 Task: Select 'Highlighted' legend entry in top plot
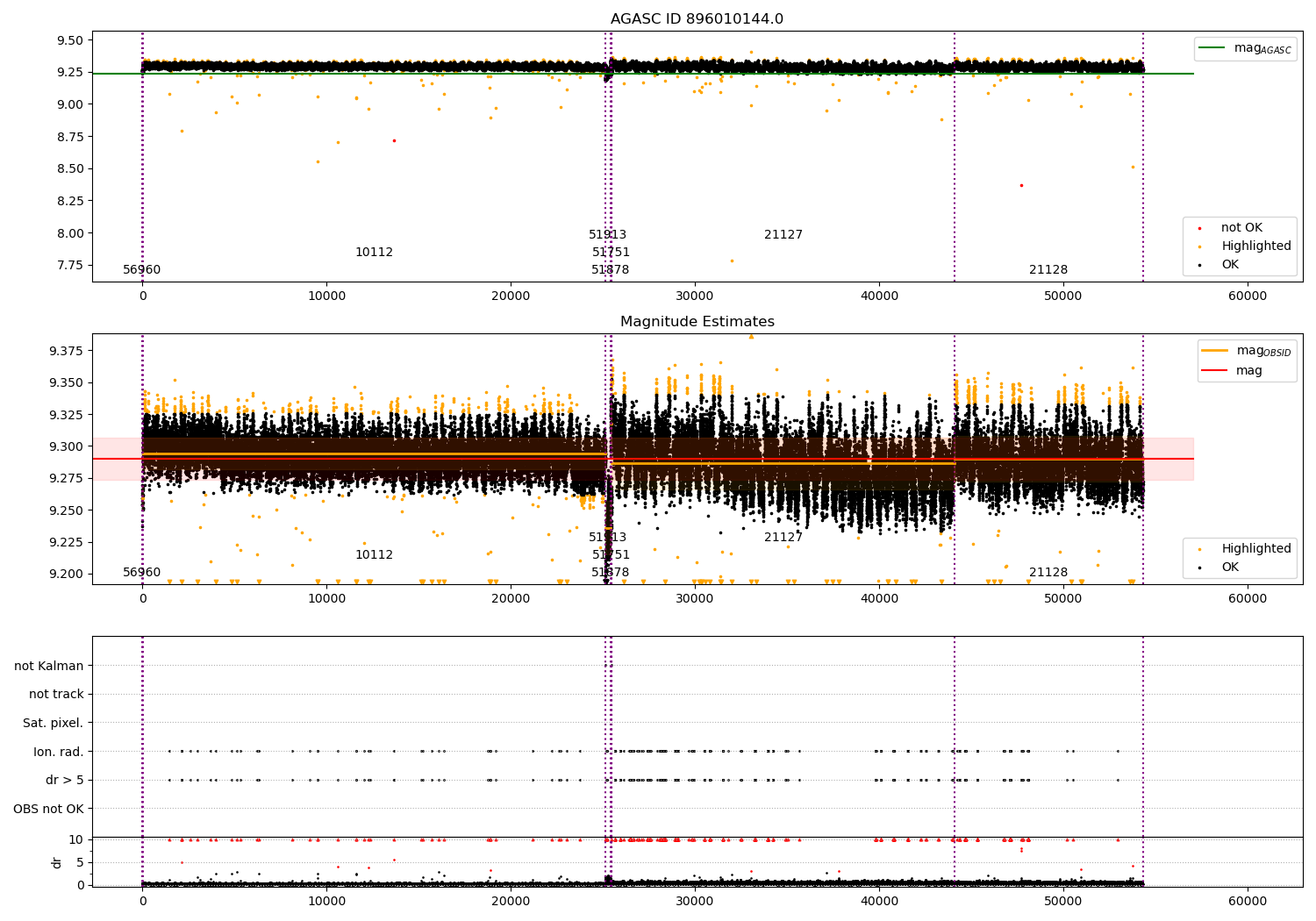point(1256,246)
